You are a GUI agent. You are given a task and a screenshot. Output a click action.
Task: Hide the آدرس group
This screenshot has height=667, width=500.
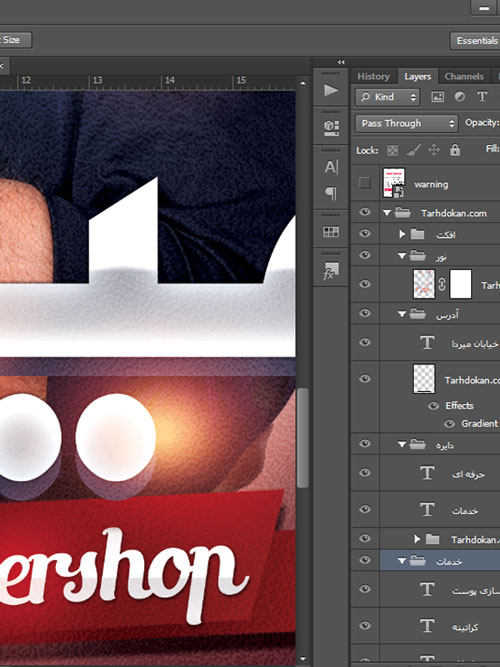pyautogui.click(x=365, y=314)
